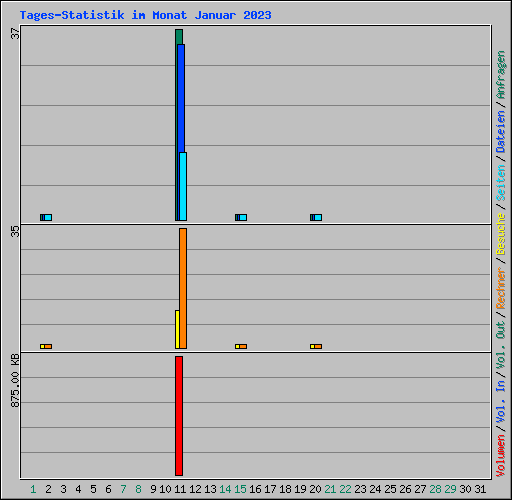Click the small cyan bar at day 15
This screenshot has width=512, height=500.
coord(243,217)
